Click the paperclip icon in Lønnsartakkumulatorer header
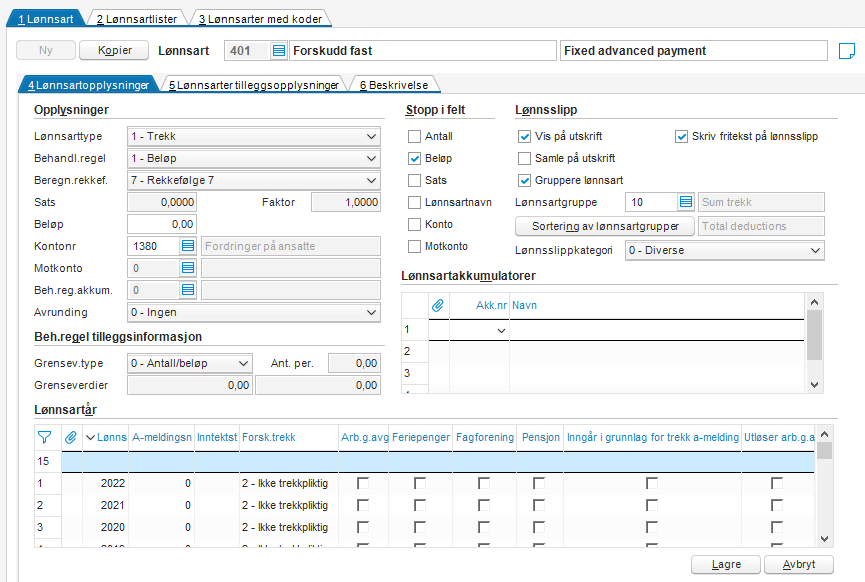Screen dimensions: 865x582 coord(438,305)
